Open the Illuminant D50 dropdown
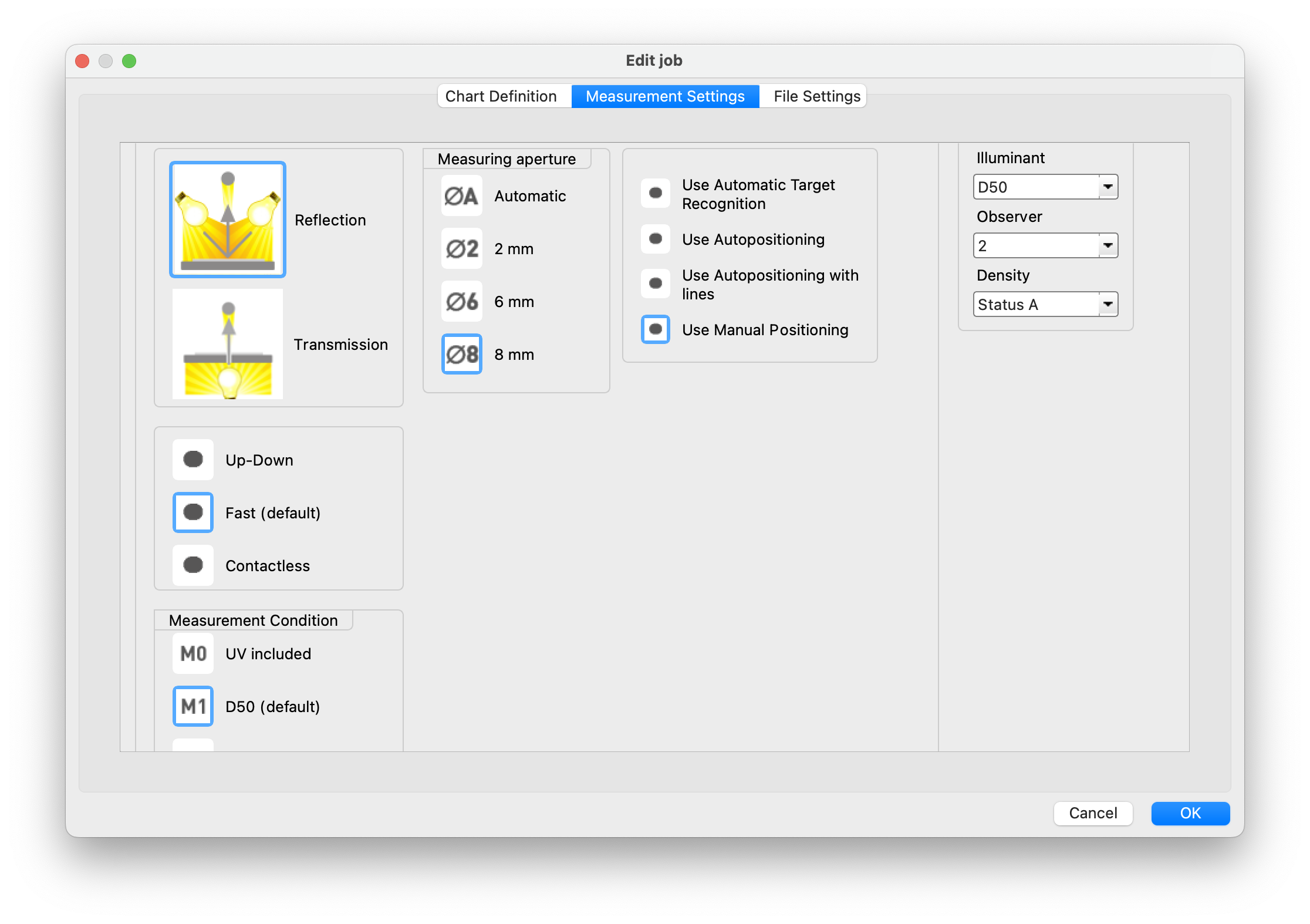Viewport: 1310px width, 924px height. tap(1107, 187)
